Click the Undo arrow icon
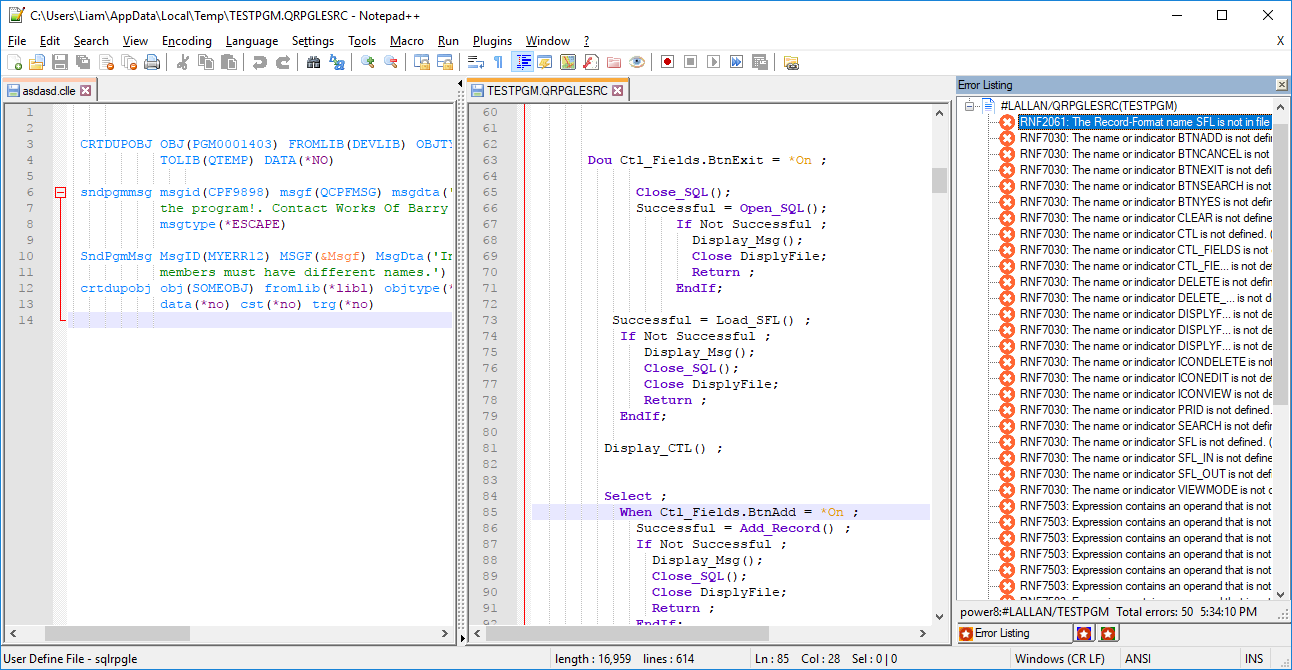The image size is (1292, 670). point(260,62)
